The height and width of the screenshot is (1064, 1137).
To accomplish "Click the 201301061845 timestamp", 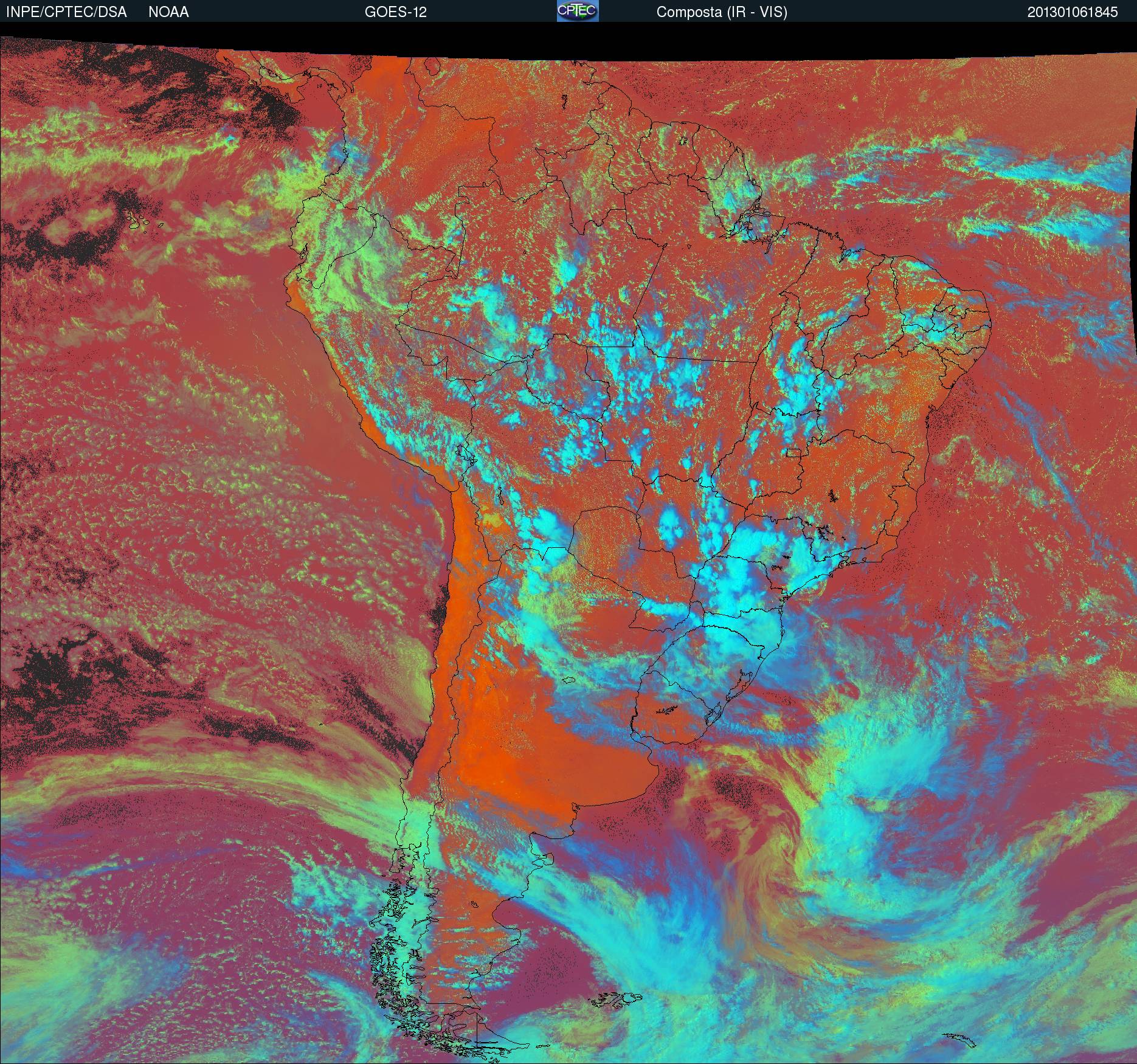I will (x=1073, y=12).
